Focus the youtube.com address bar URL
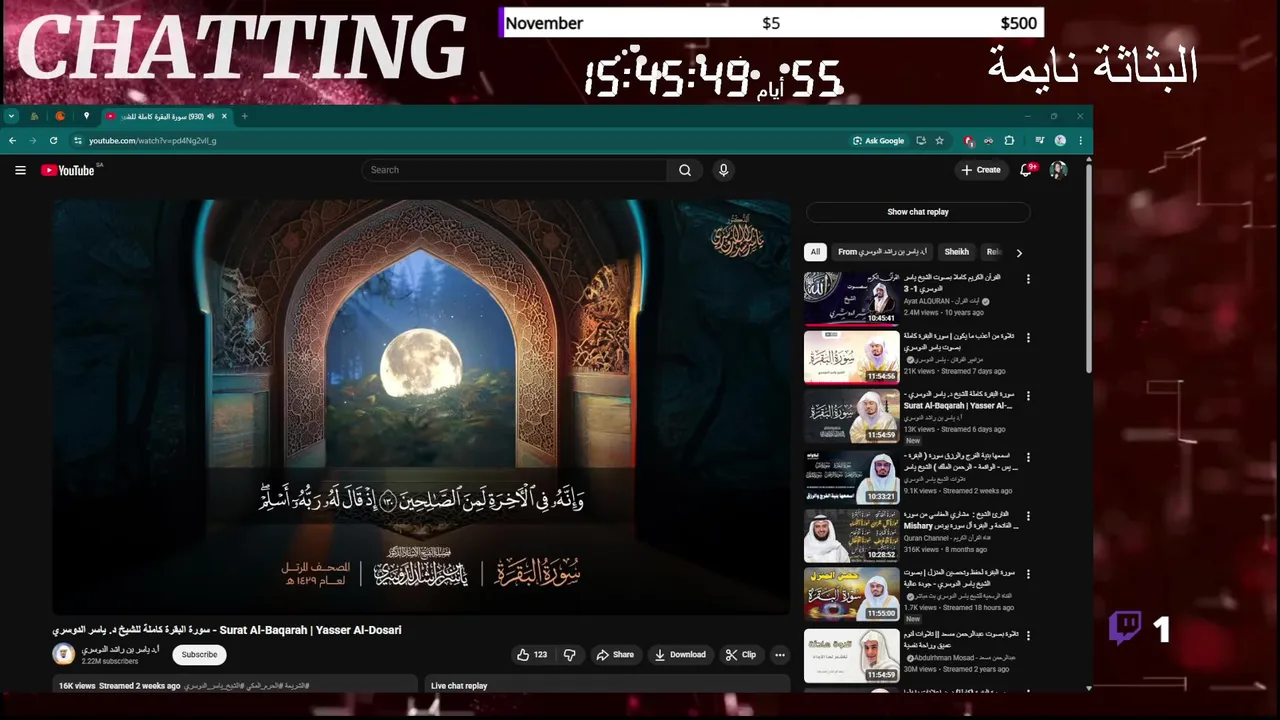This screenshot has height=720, width=1280. tap(152, 141)
